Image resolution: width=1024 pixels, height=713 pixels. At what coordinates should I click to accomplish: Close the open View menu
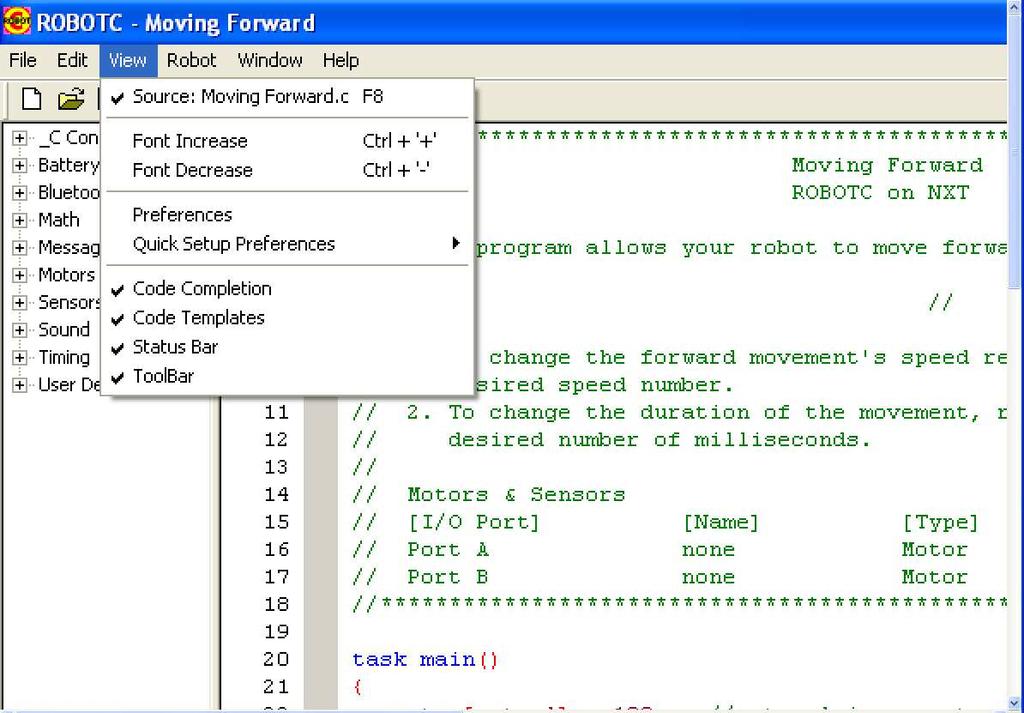[128, 61]
